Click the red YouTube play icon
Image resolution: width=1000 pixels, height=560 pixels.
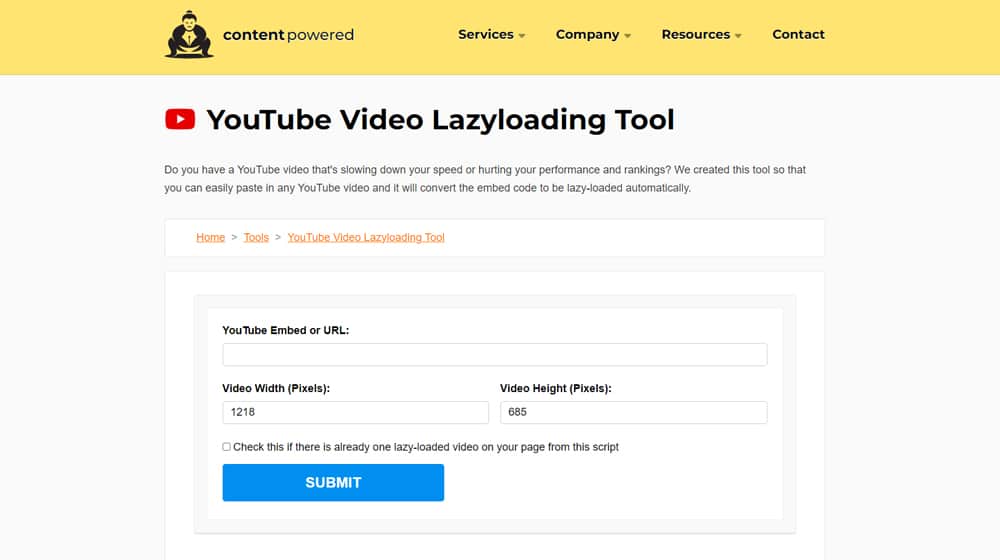pyautogui.click(x=180, y=119)
